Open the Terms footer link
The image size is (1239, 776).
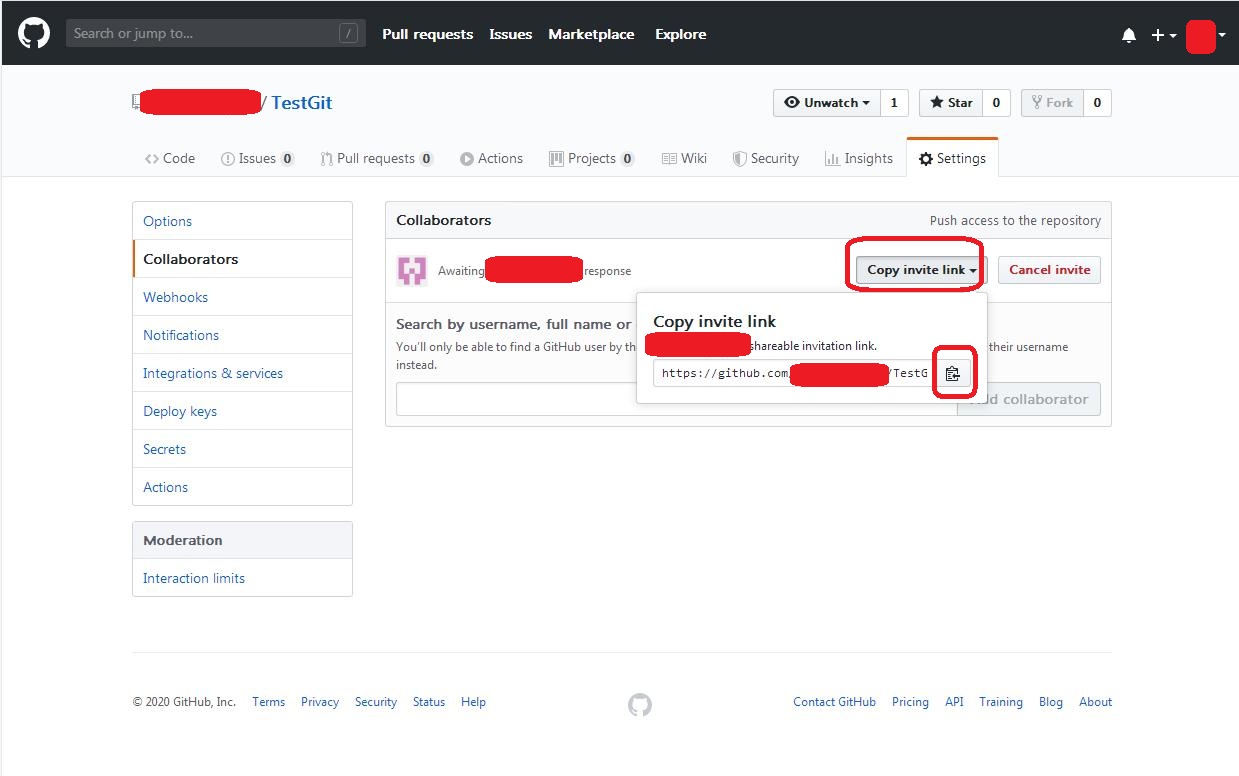pos(268,702)
